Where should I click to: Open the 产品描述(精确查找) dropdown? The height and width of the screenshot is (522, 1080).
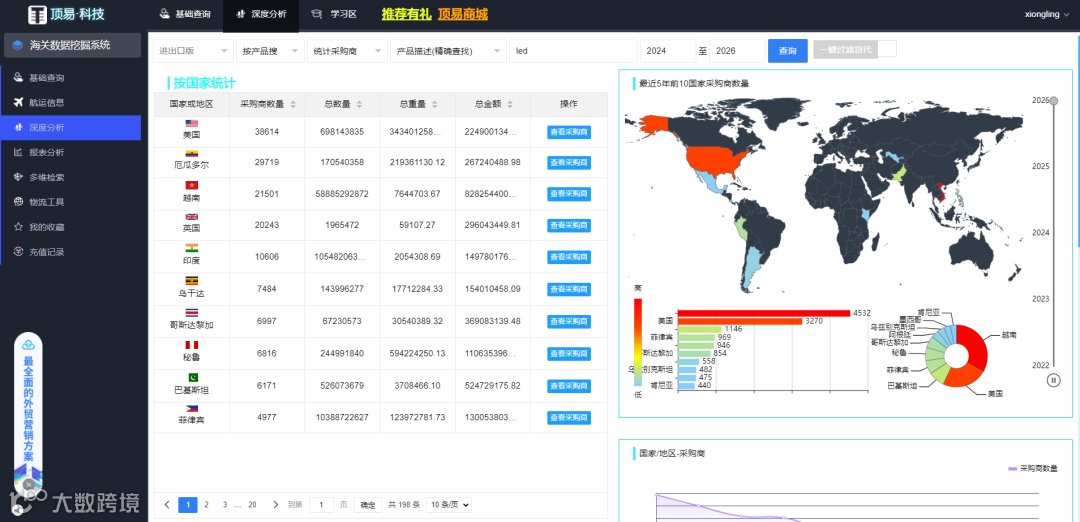click(x=448, y=51)
